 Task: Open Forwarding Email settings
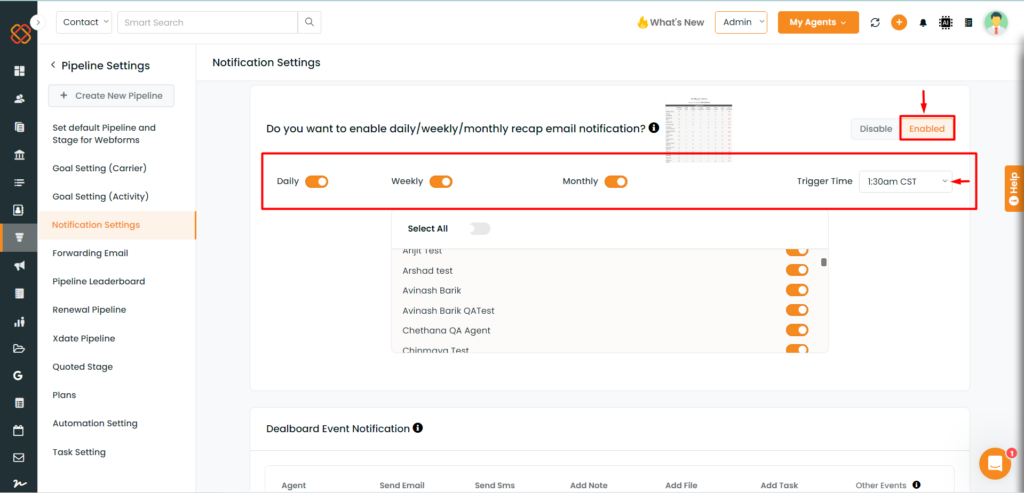[90, 253]
